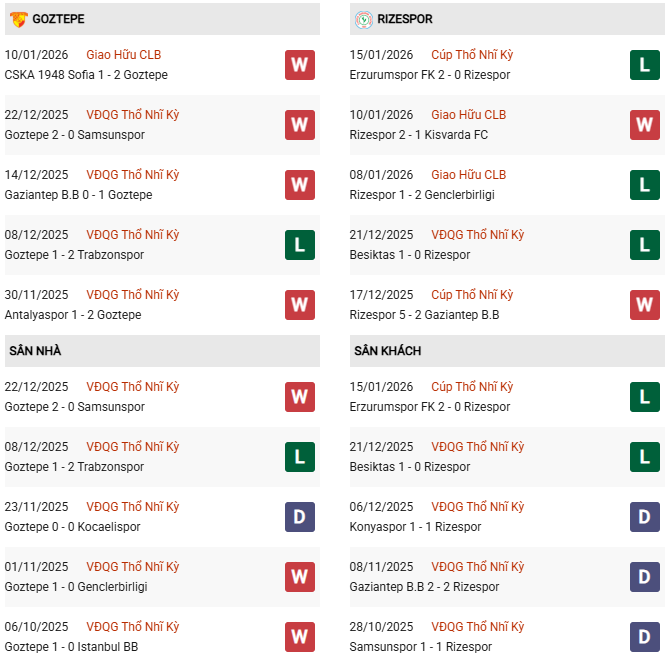Viewport: 666px width, 661px height.
Task: Open Cúp Thổ Nhĩ Kỳ link on 17/12/2025 row
Action: point(472,295)
